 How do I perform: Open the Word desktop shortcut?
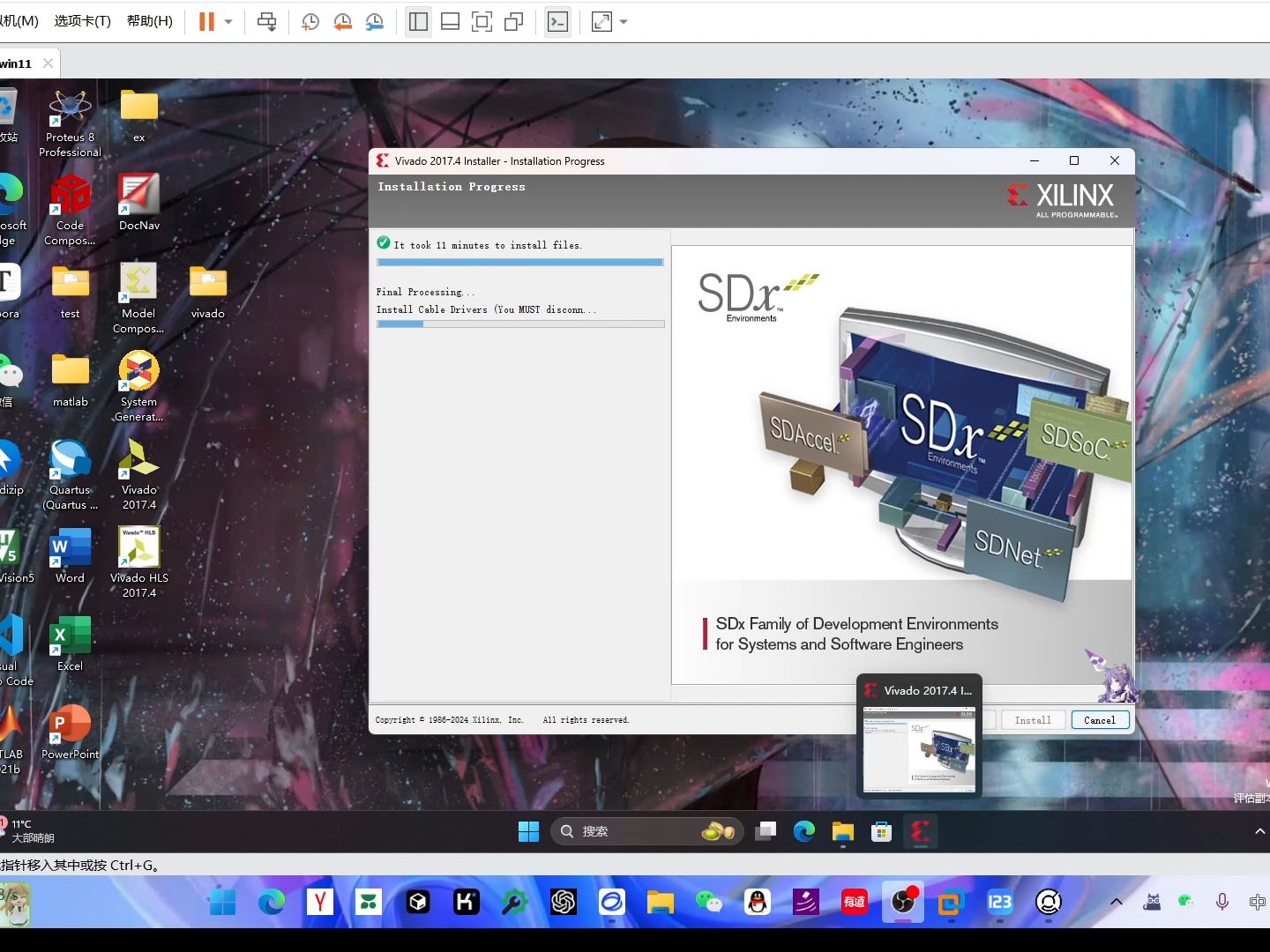tap(70, 555)
